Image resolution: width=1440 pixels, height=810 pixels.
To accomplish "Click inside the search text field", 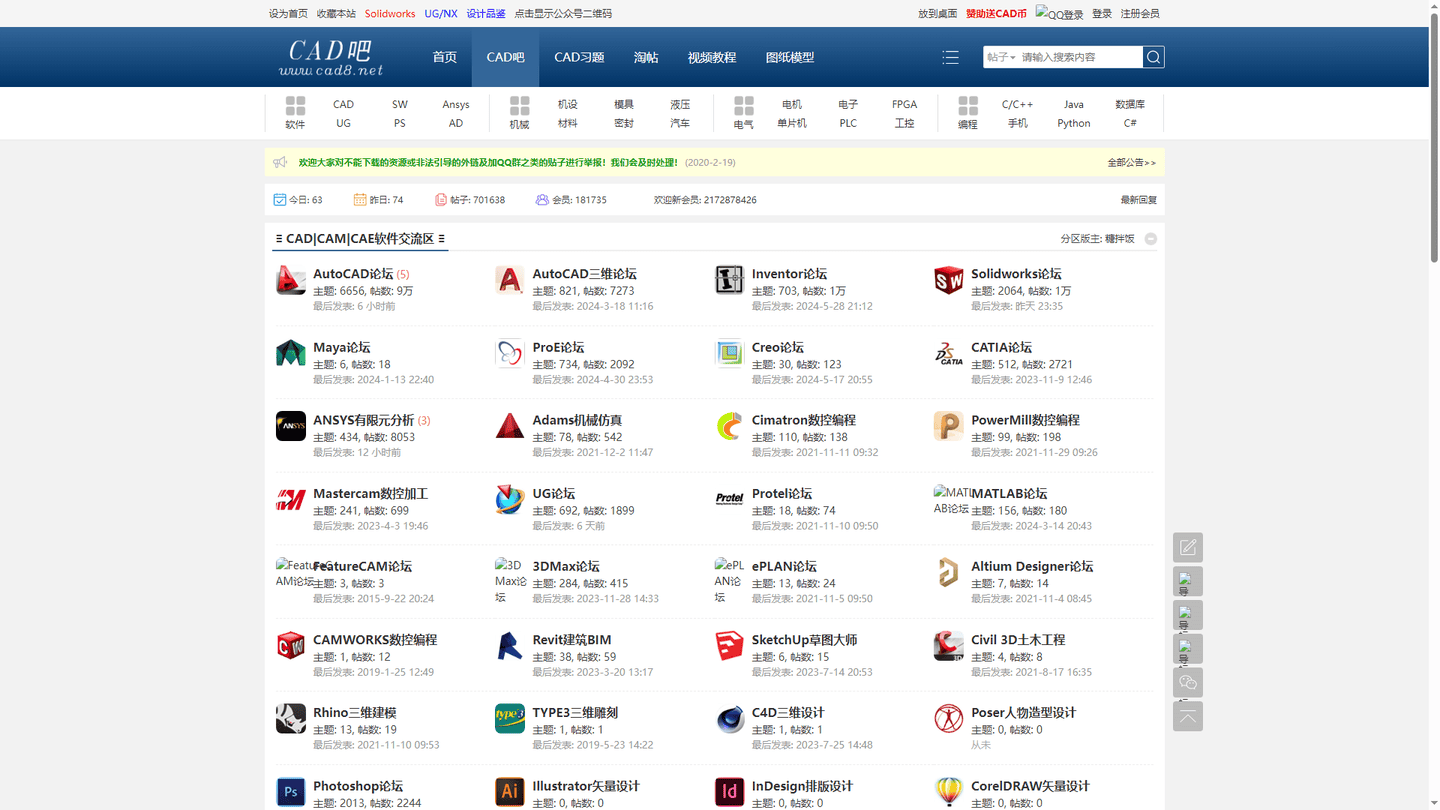I will (x=1080, y=57).
